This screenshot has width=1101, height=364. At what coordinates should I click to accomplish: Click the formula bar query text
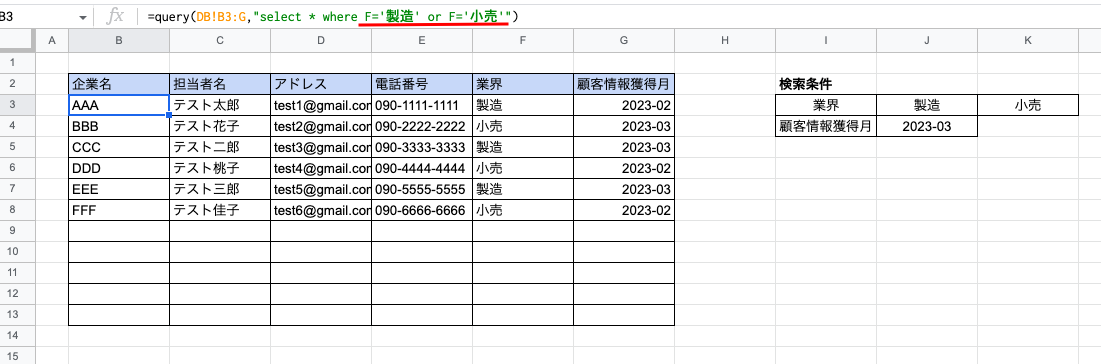pos(333,16)
